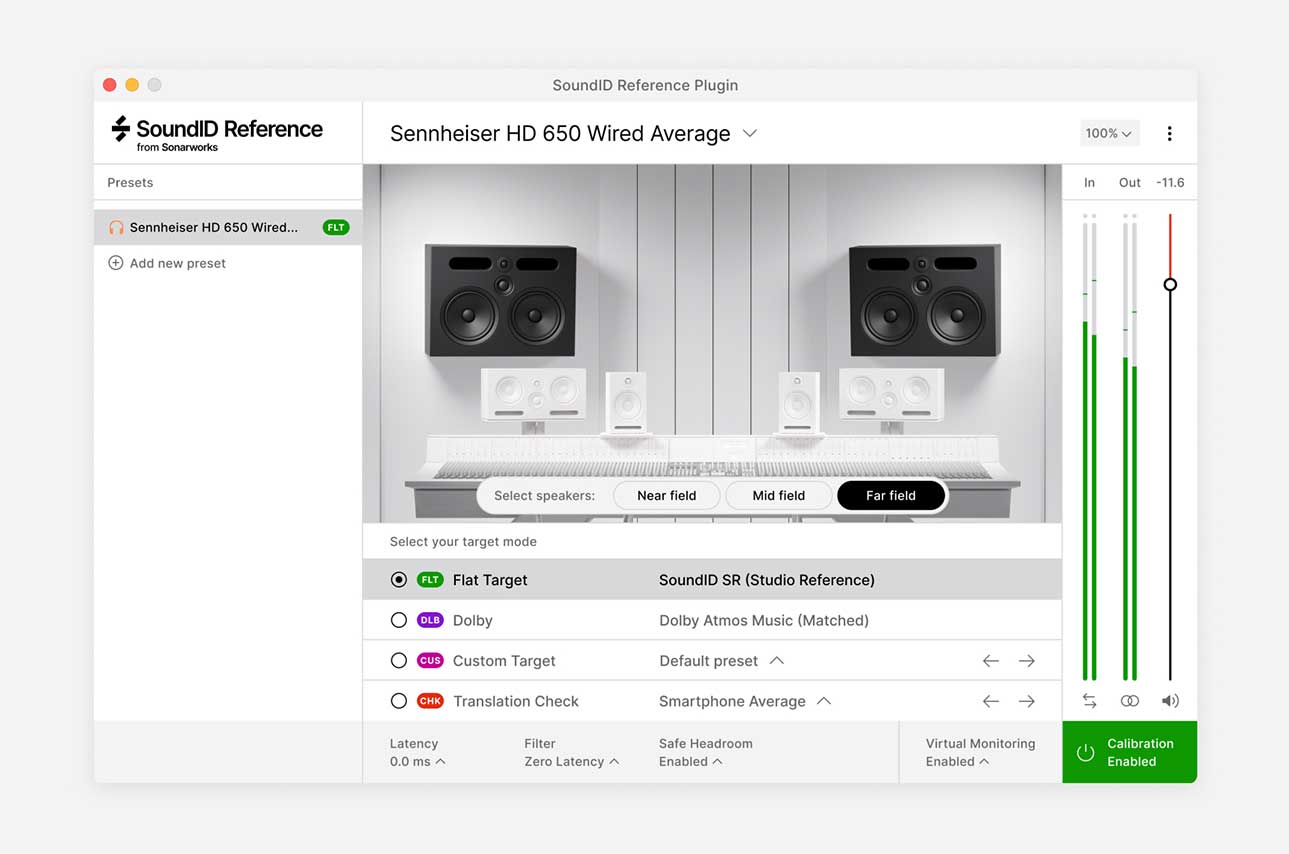This screenshot has height=854, width=1289.
Task: Click the In/Out channel swap arrows icon
Action: [1089, 701]
